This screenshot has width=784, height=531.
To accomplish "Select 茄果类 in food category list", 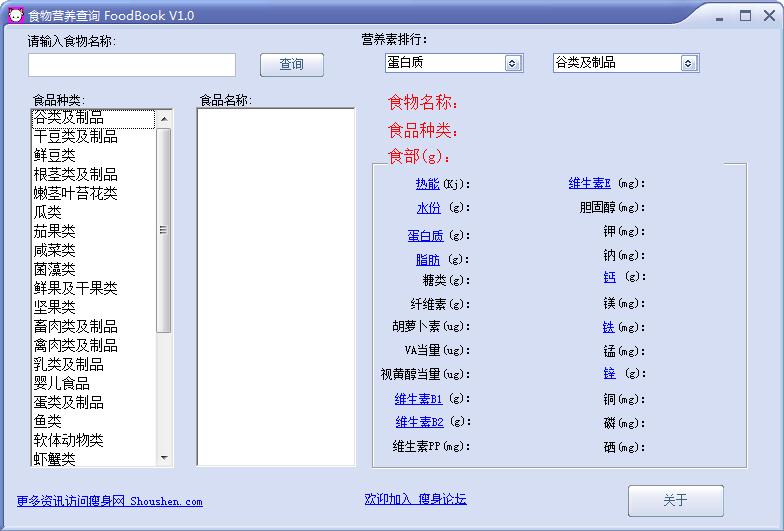I will [94, 232].
